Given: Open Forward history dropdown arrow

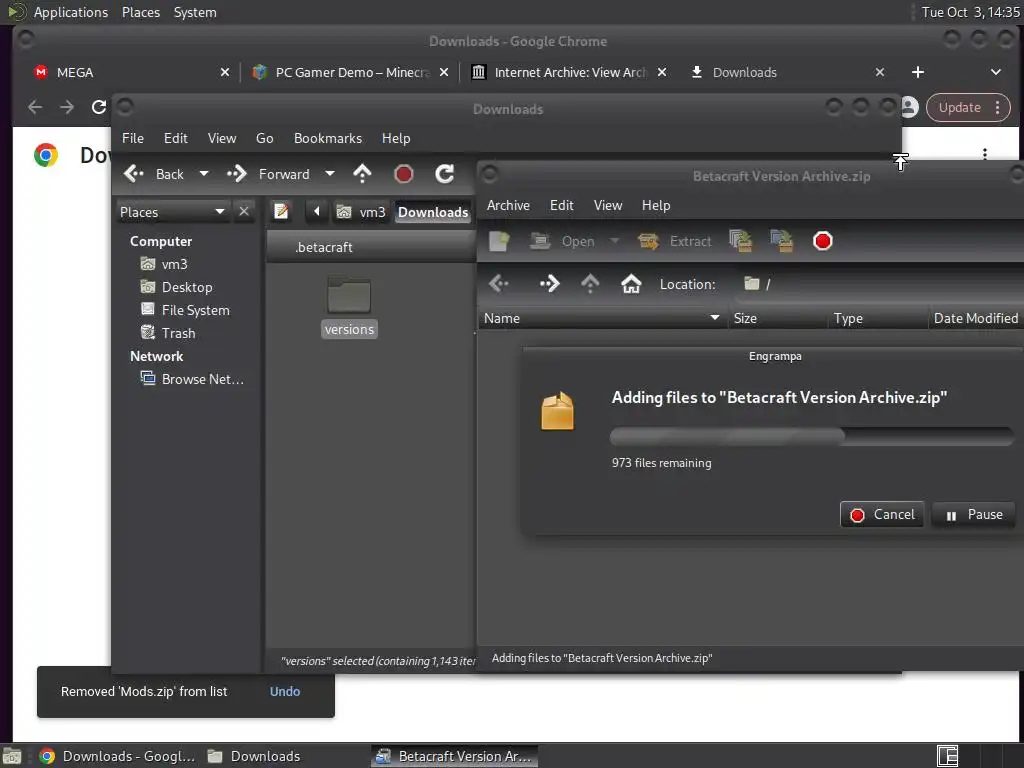Looking at the screenshot, I should 330,174.
